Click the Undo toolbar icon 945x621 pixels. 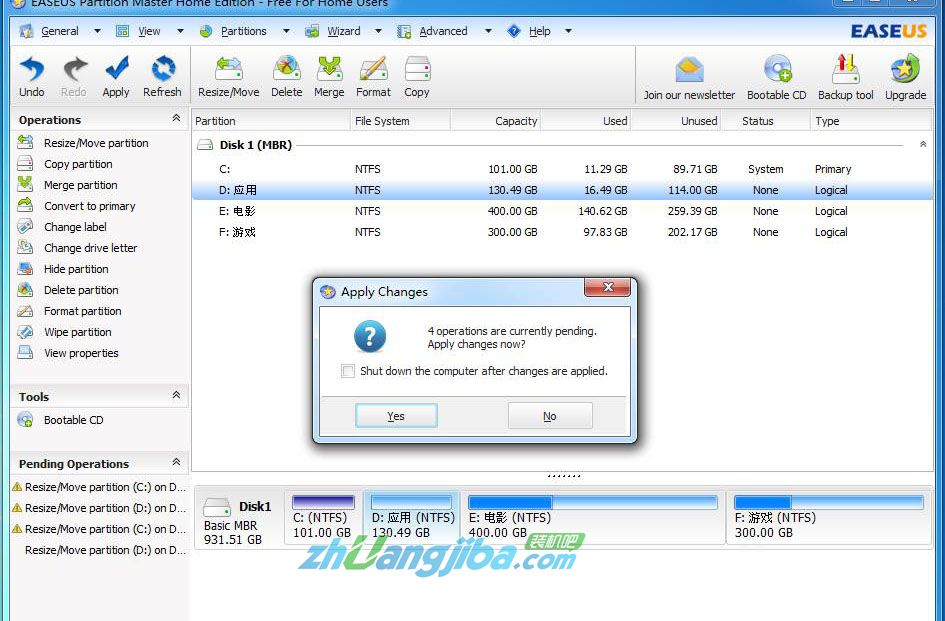32,70
